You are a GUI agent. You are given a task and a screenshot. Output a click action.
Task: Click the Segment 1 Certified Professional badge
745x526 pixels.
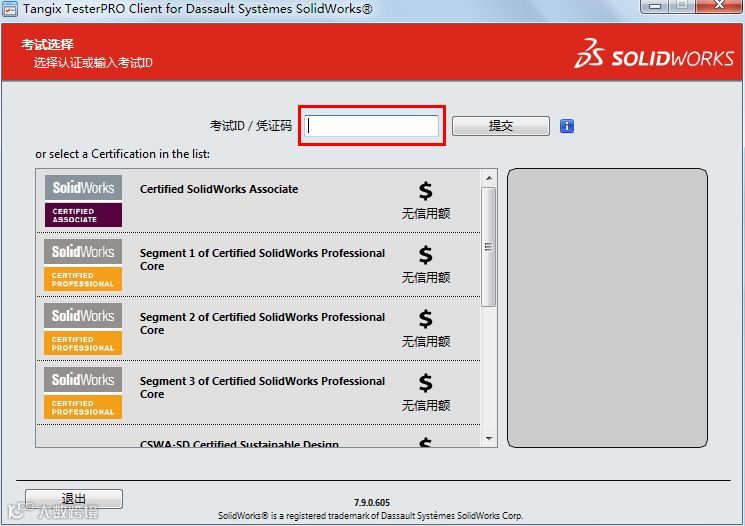click(x=83, y=265)
